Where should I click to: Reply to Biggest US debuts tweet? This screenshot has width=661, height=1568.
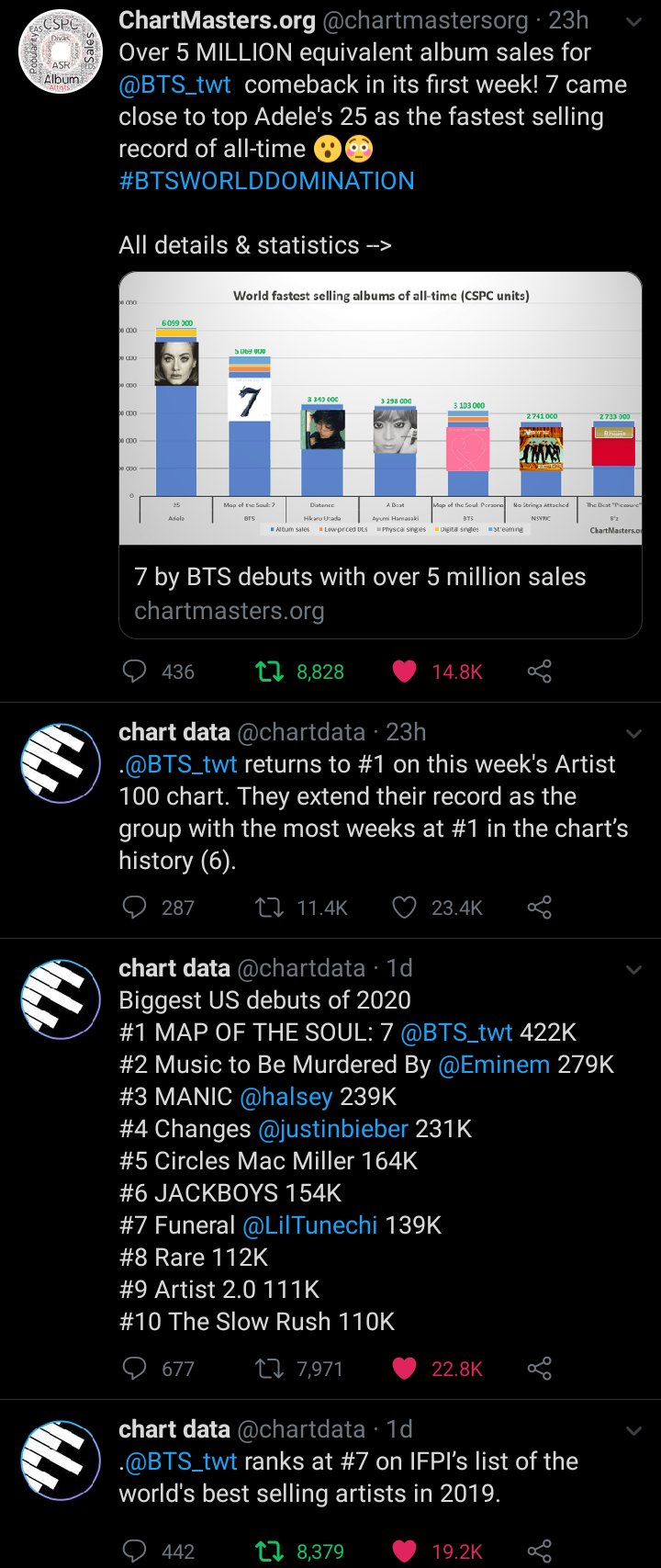click(x=135, y=1369)
